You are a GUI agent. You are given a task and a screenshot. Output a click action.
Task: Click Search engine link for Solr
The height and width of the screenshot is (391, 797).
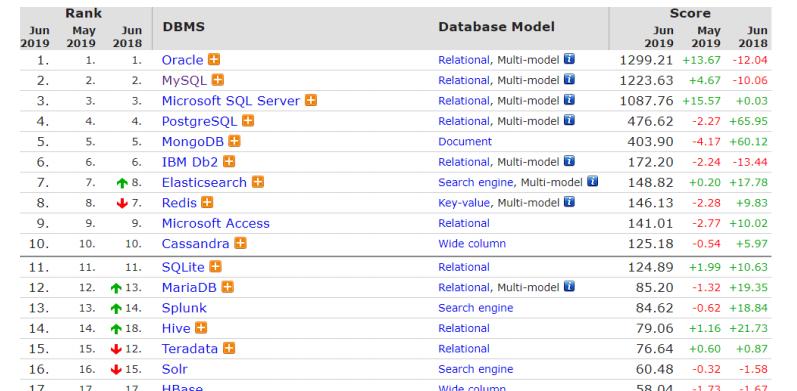[x=476, y=369]
